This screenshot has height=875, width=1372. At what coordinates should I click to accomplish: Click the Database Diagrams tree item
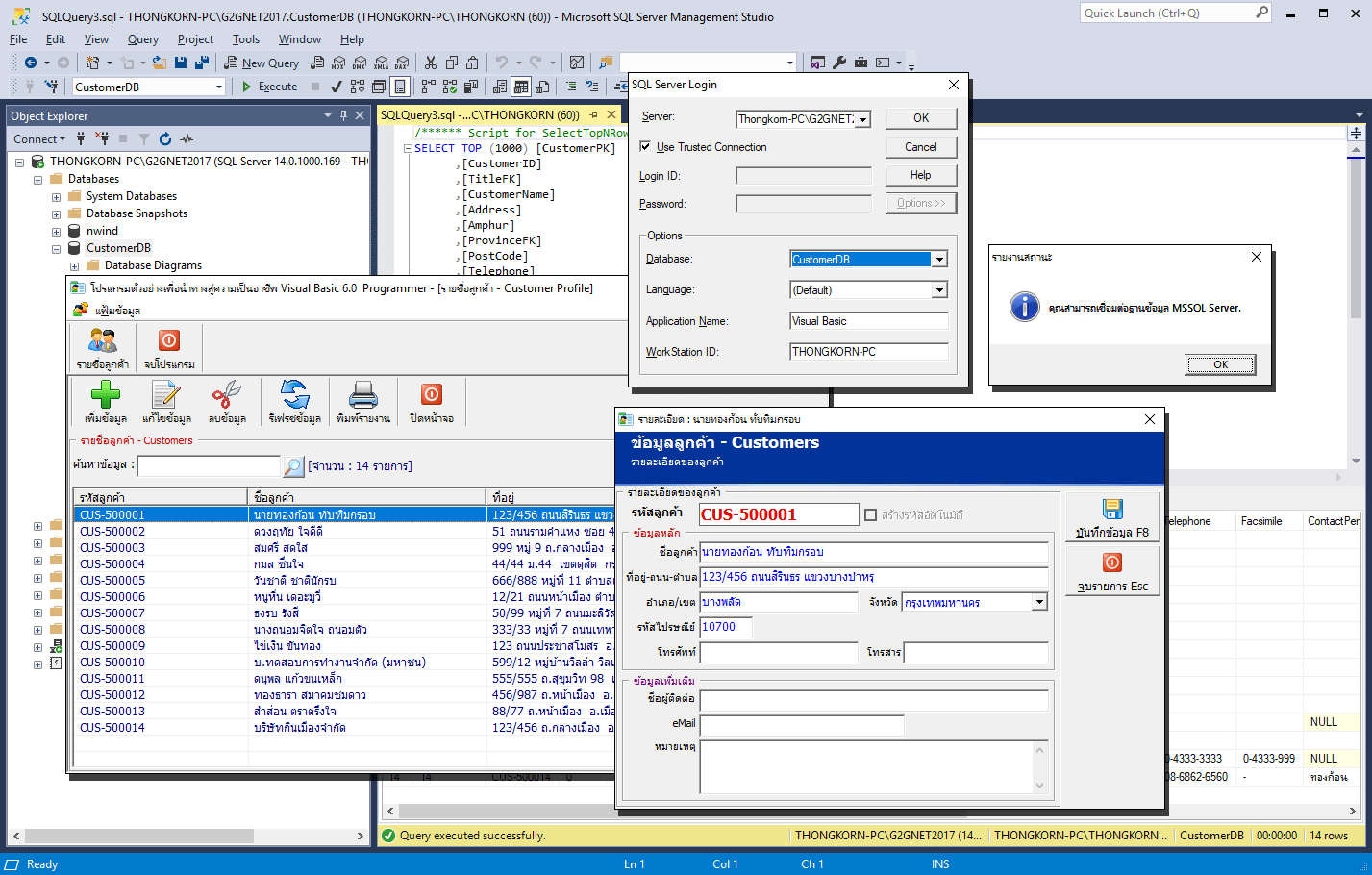coord(153,265)
